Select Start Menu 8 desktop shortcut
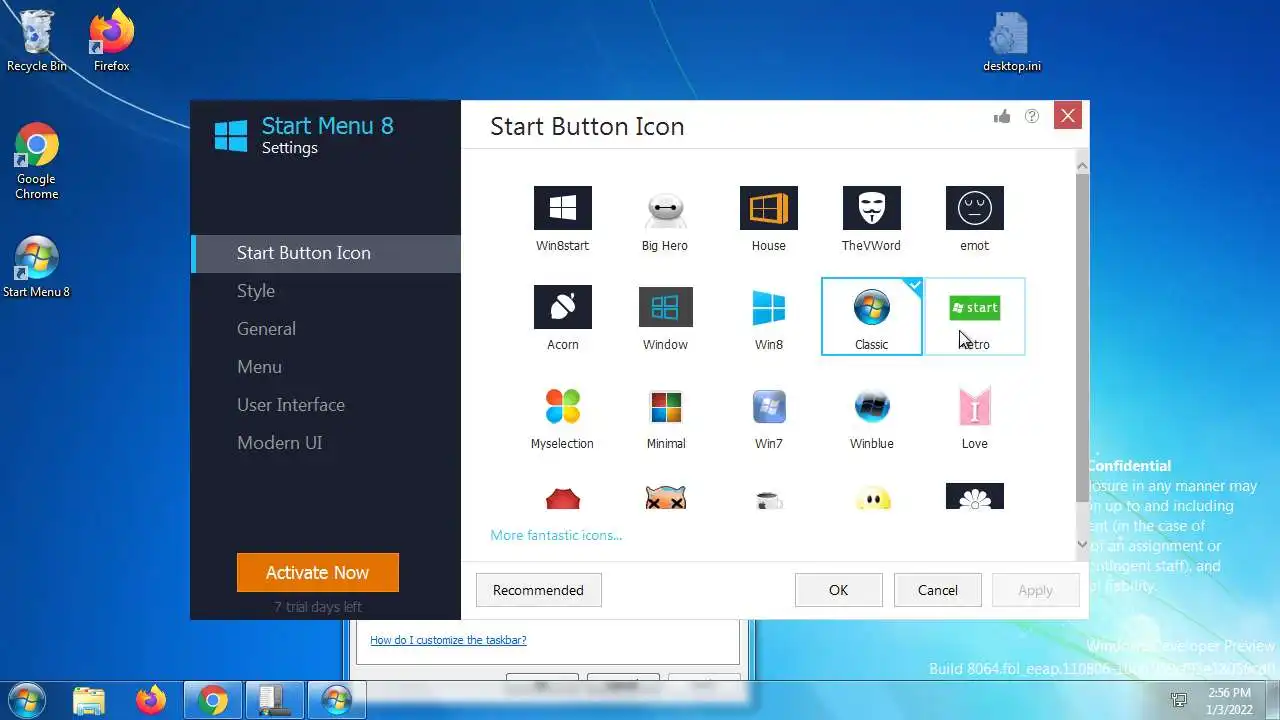 [36, 268]
